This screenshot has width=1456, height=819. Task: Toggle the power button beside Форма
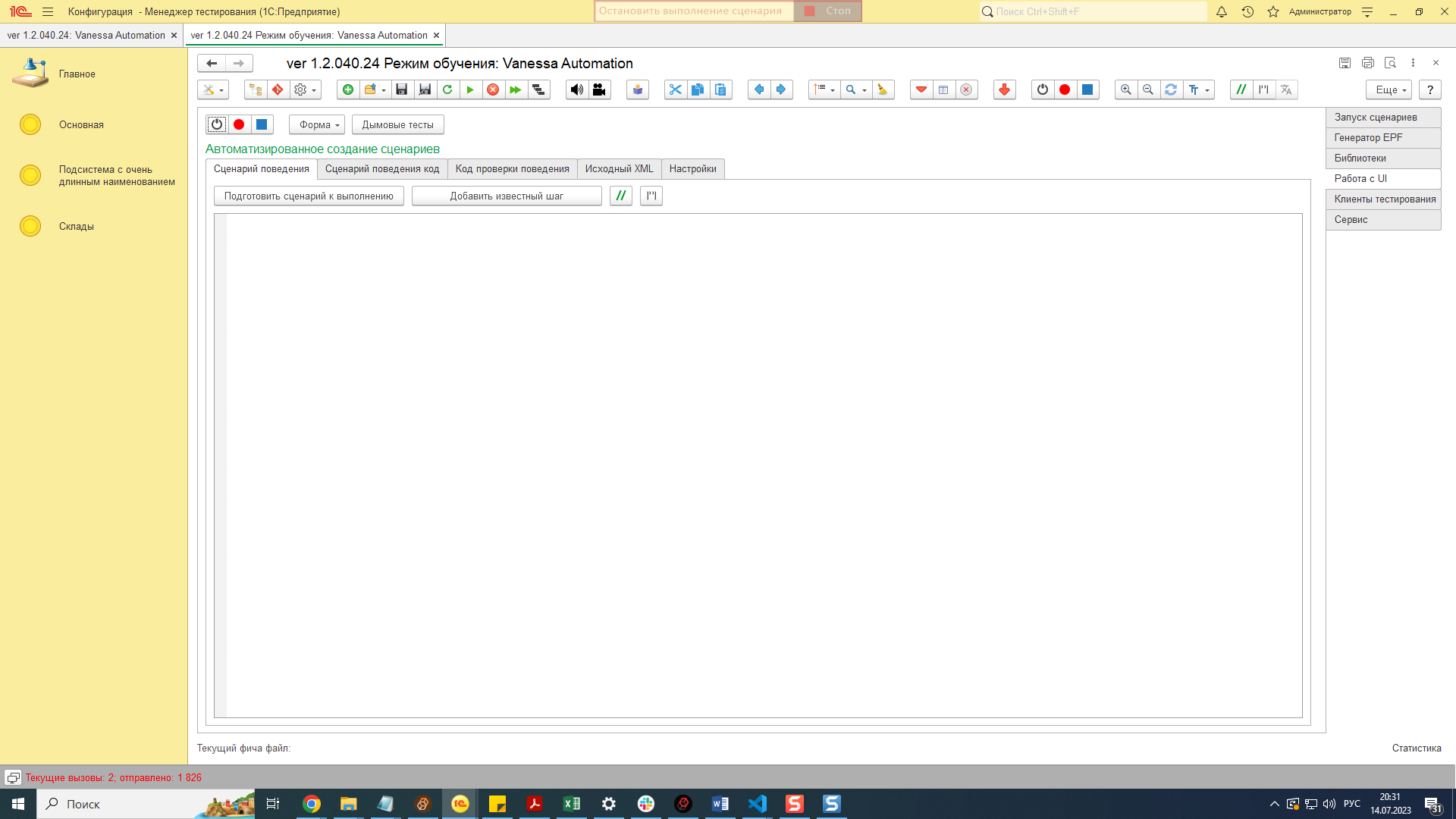(x=217, y=124)
